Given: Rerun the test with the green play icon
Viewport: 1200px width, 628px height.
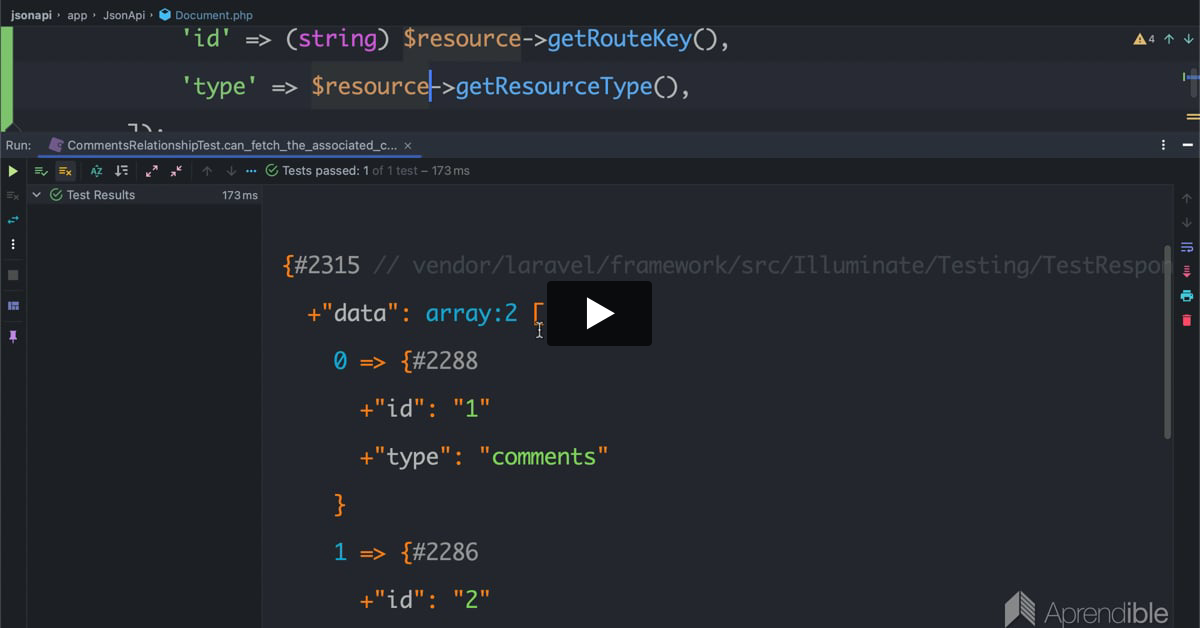Looking at the screenshot, I should point(13,171).
